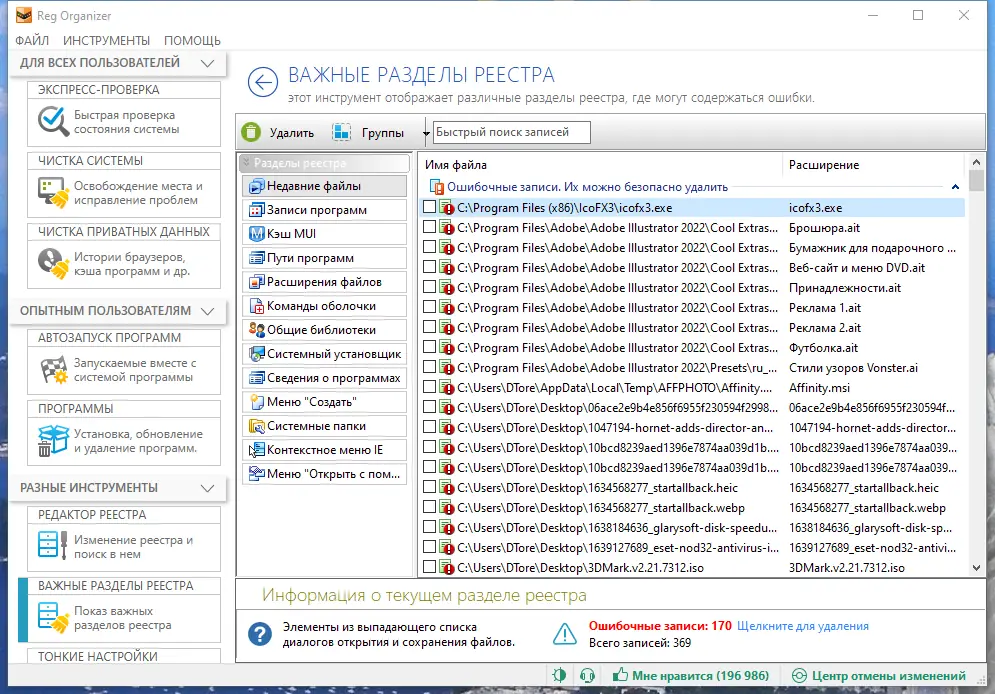
Task: Check the box for Футболка.ait row
Action: point(430,347)
